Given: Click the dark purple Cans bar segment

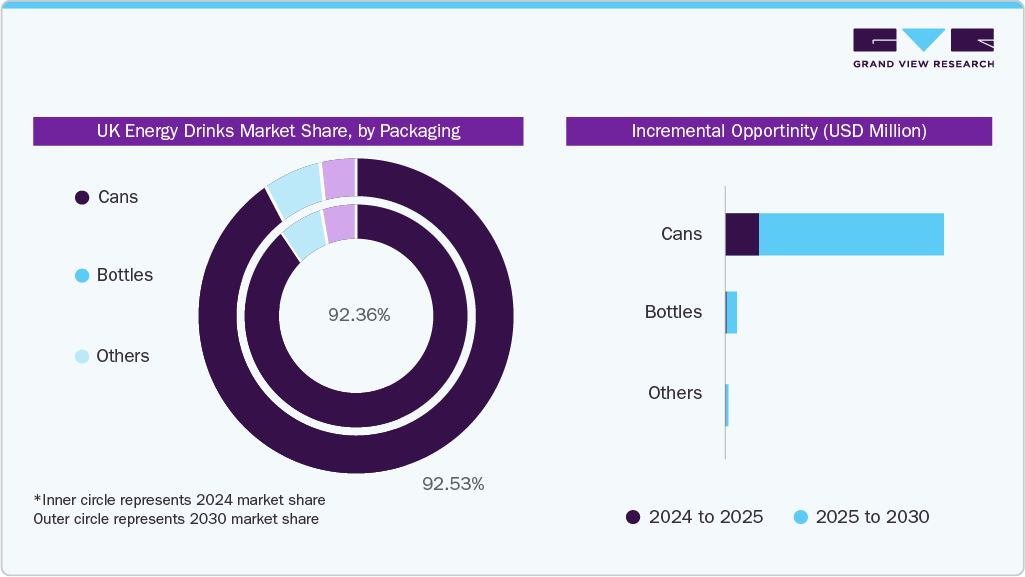Looking at the screenshot, I should pos(742,234).
